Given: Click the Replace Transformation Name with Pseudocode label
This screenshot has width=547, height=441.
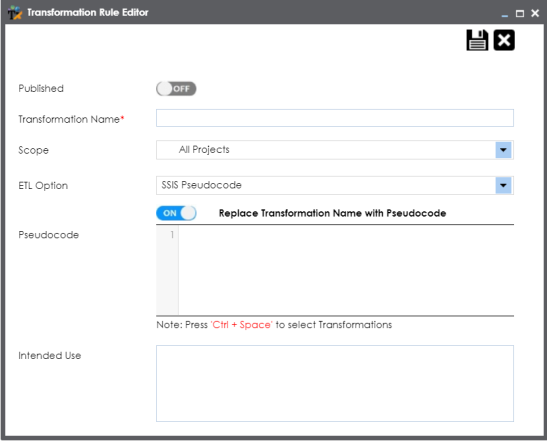Looking at the screenshot, I should 332,213.
